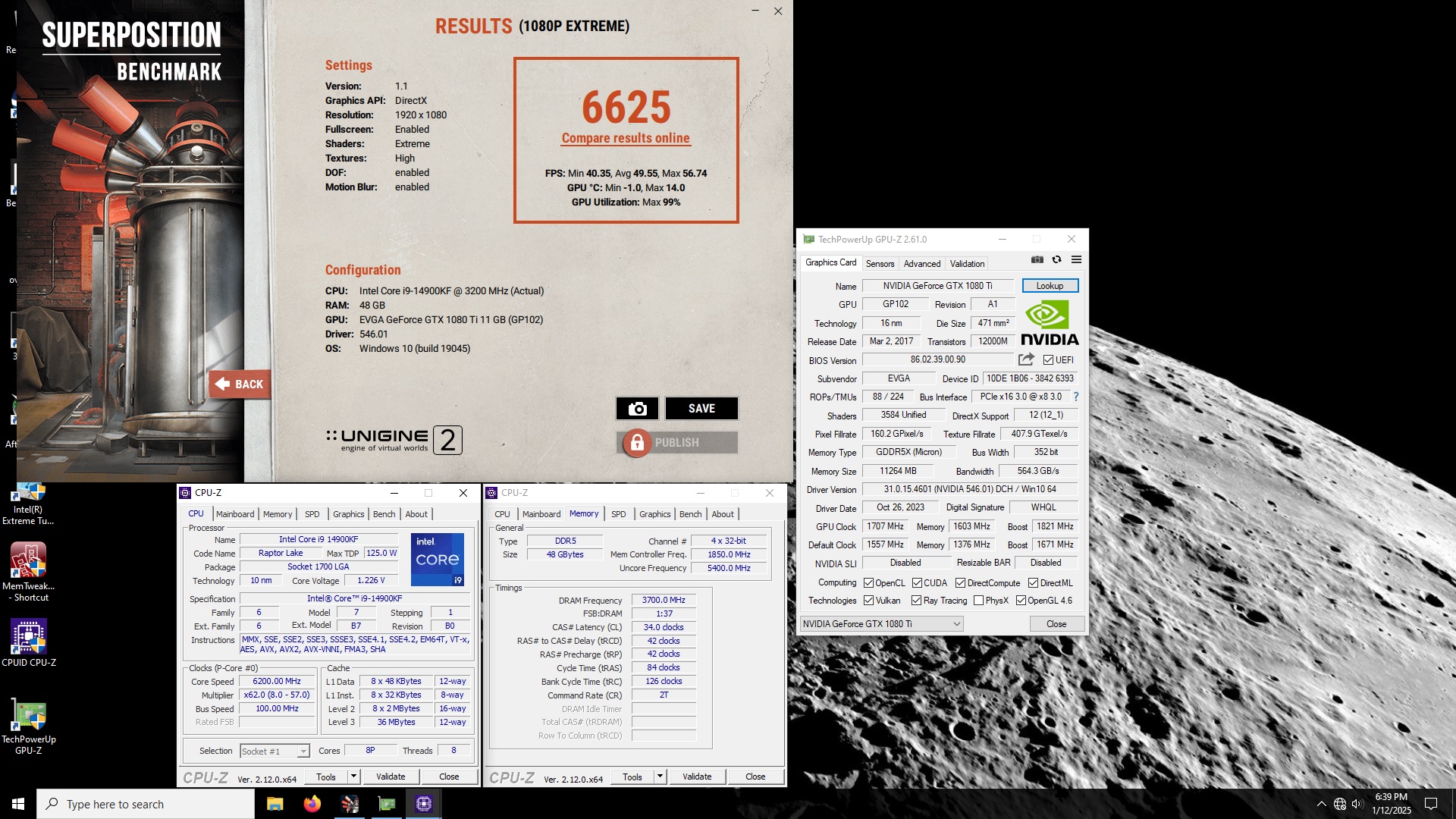Click the Tools button in left CPU-Z
1456x819 pixels.
pyautogui.click(x=326, y=777)
